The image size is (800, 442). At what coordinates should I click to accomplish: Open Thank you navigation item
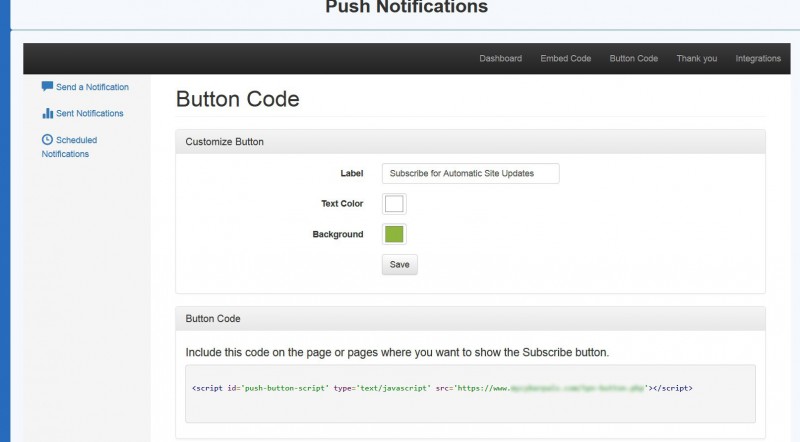coord(697,58)
